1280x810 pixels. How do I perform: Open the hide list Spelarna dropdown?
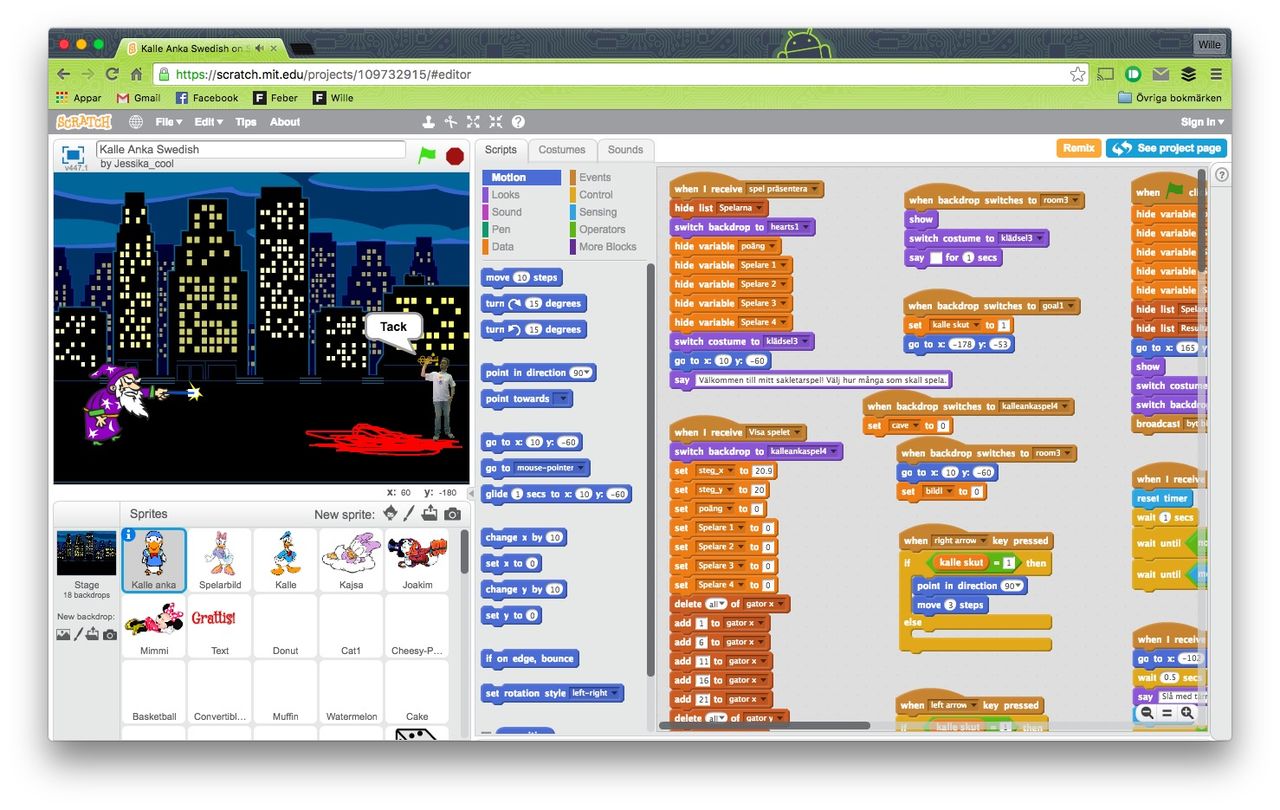pos(741,208)
